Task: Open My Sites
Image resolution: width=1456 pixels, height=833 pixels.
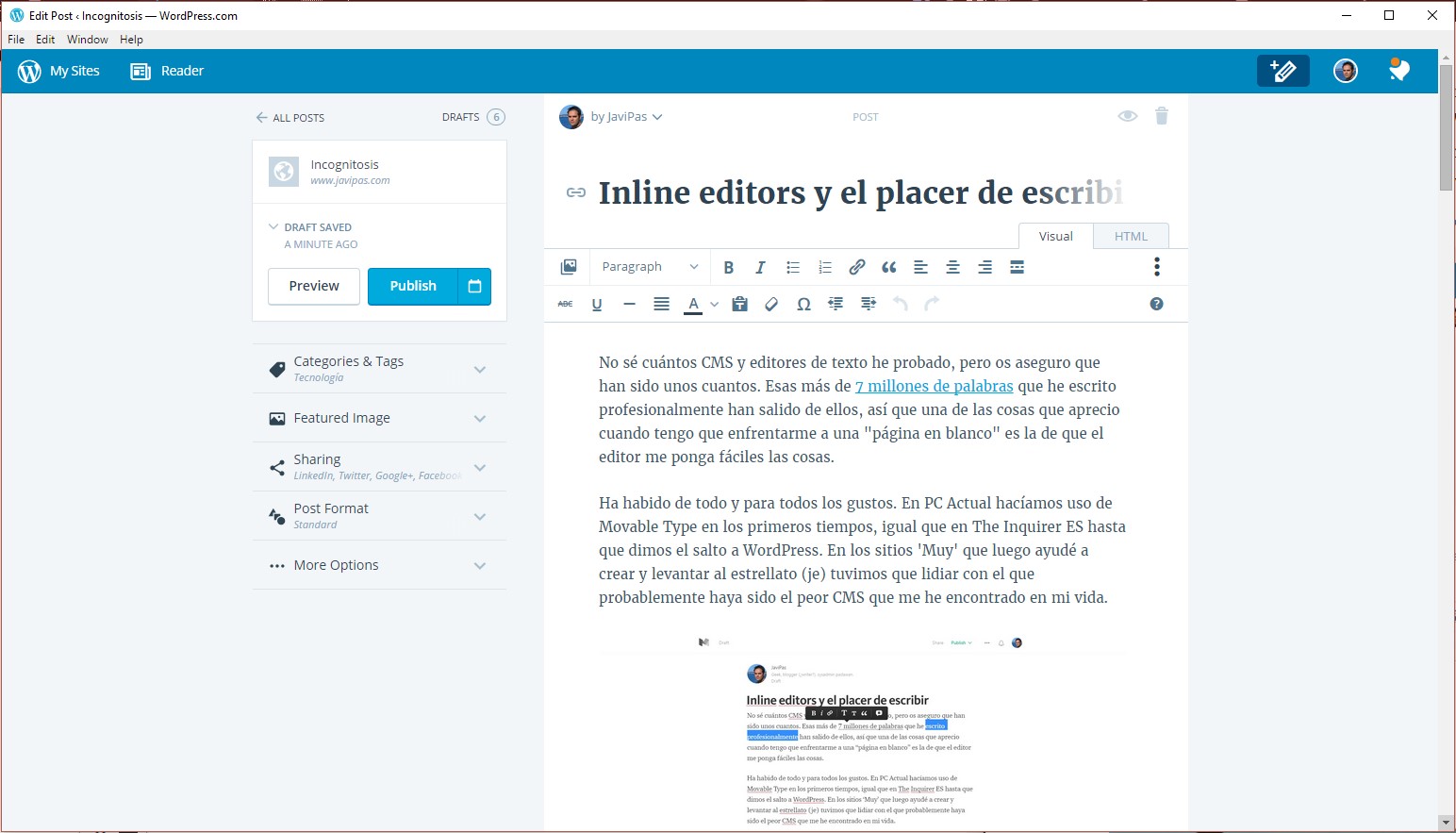Action: coord(58,71)
